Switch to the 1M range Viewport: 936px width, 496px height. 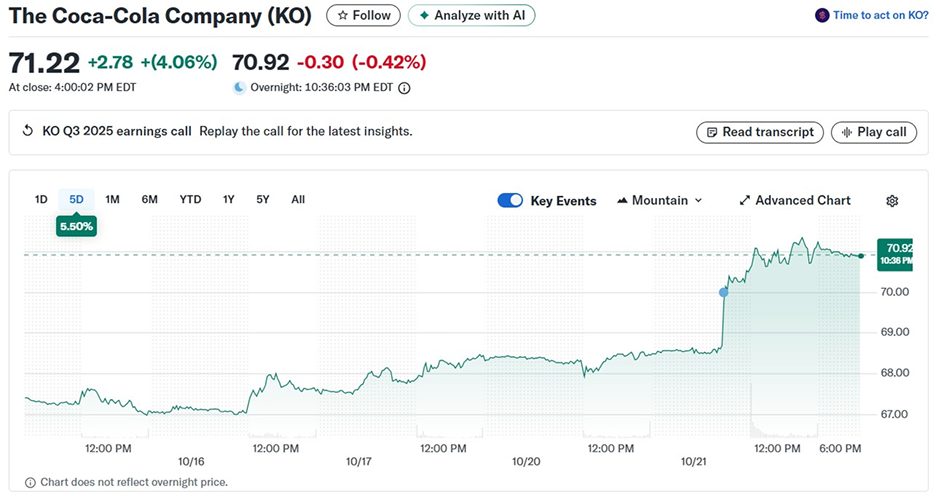[112, 200]
